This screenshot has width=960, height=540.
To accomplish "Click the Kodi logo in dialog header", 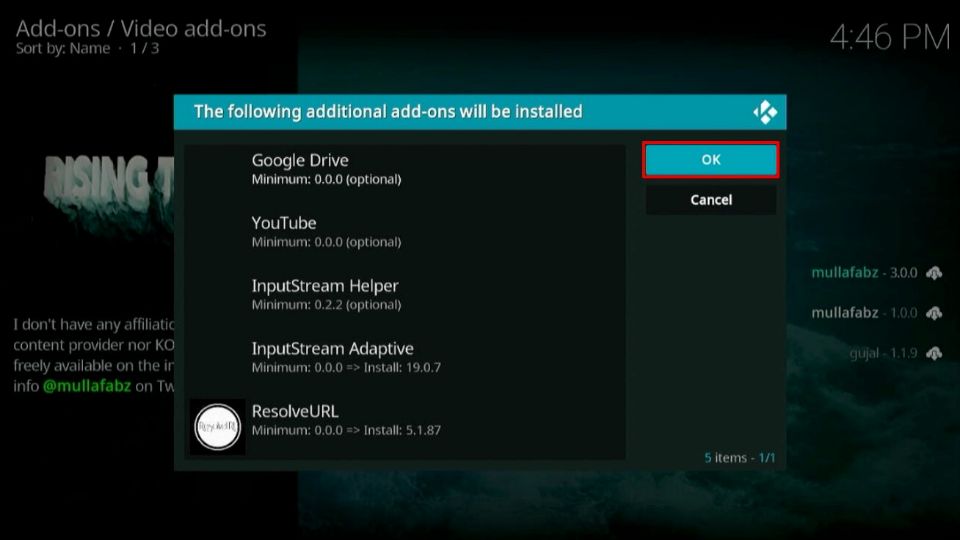I will click(x=765, y=112).
